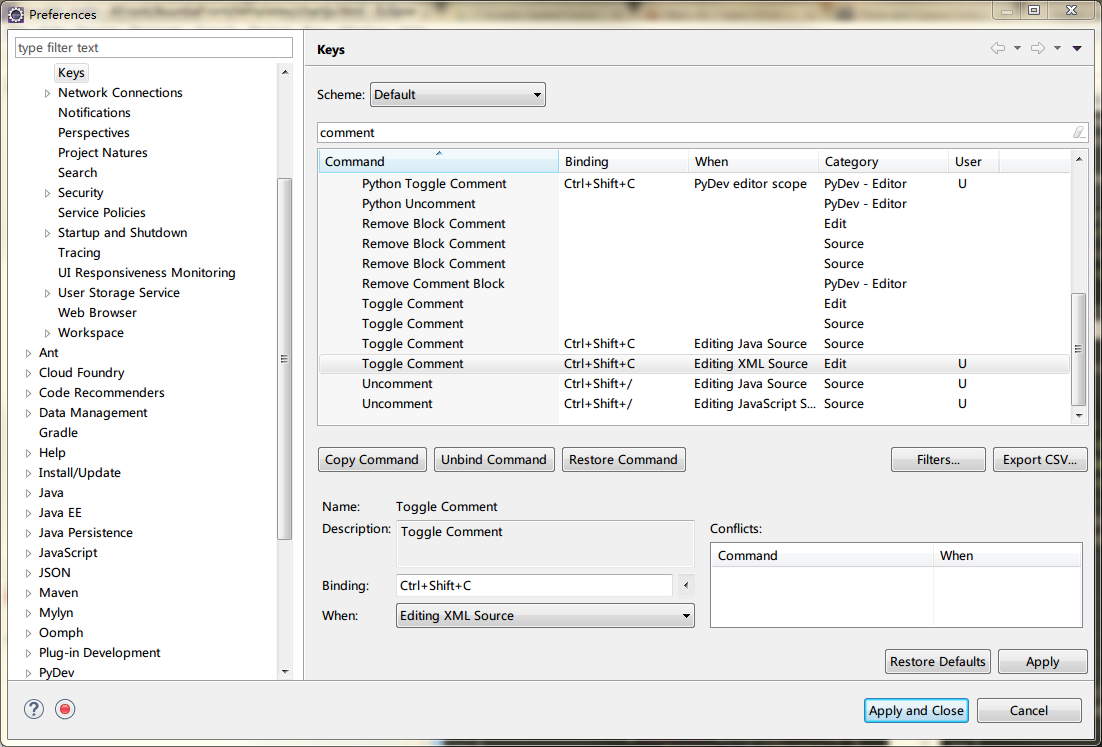The width and height of the screenshot is (1102, 747).
Task: Select the Project Natures preference page
Action: (103, 152)
